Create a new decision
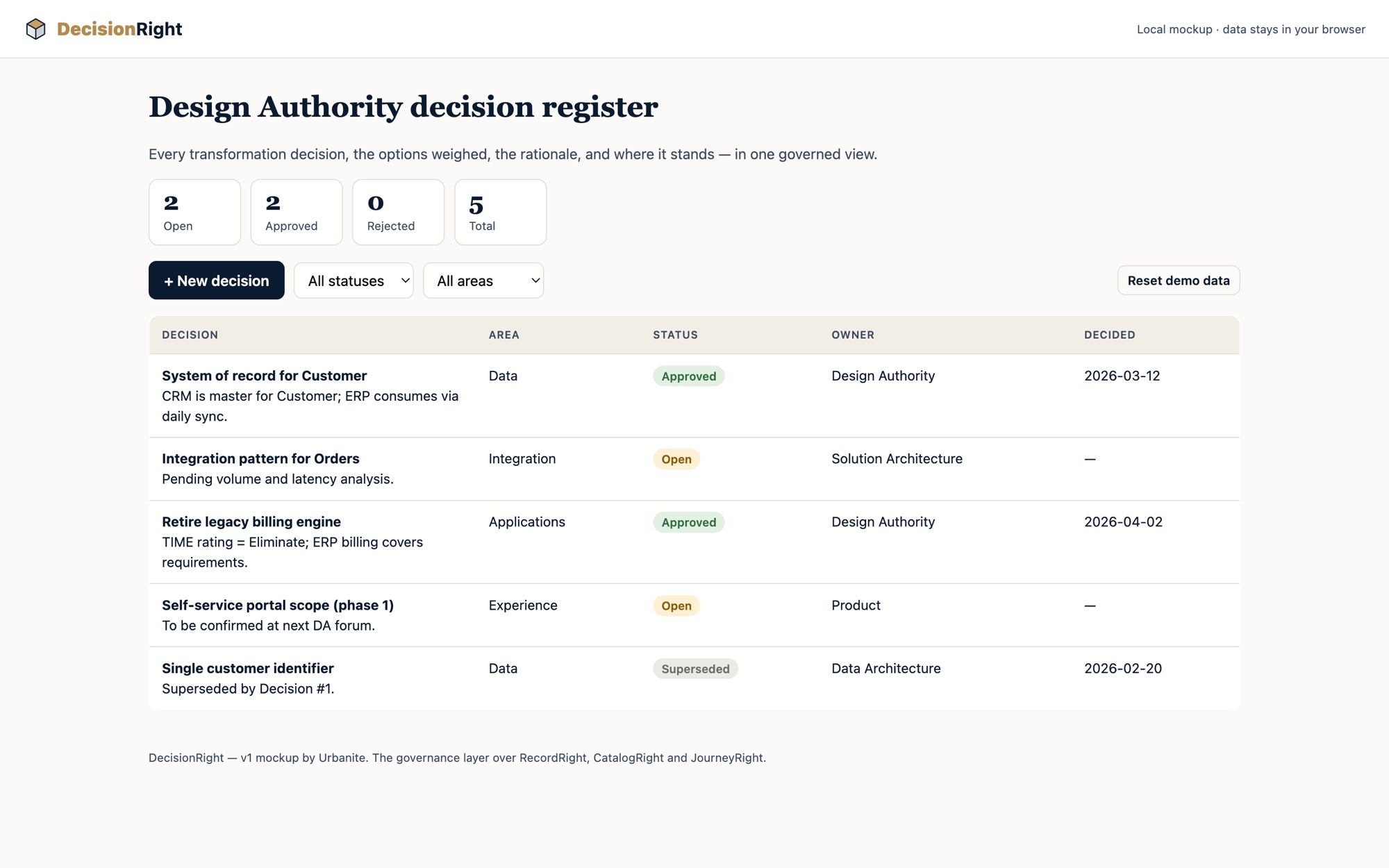The height and width of the screenshot is (868, 1389). point(217,281)
